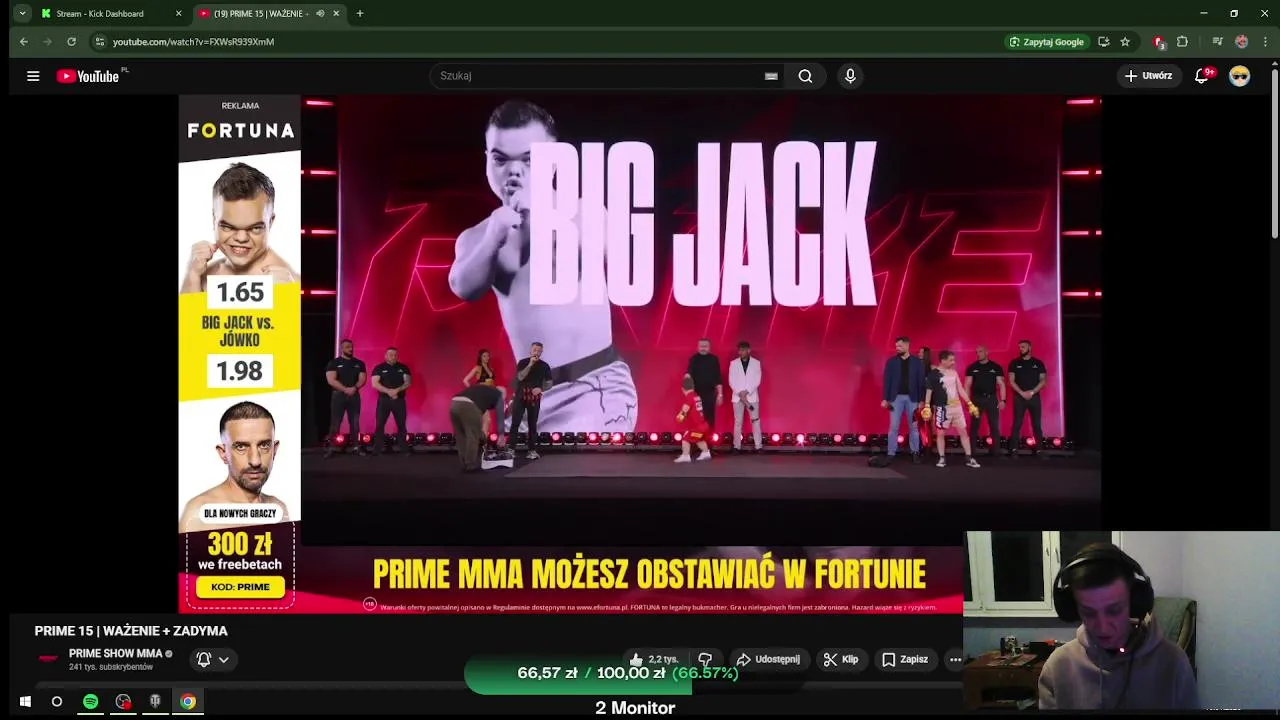The image size is (1280, 720).
Task: Click the video player showing BIG JACK
Action: pyautogui.click(x=702, y=320)
